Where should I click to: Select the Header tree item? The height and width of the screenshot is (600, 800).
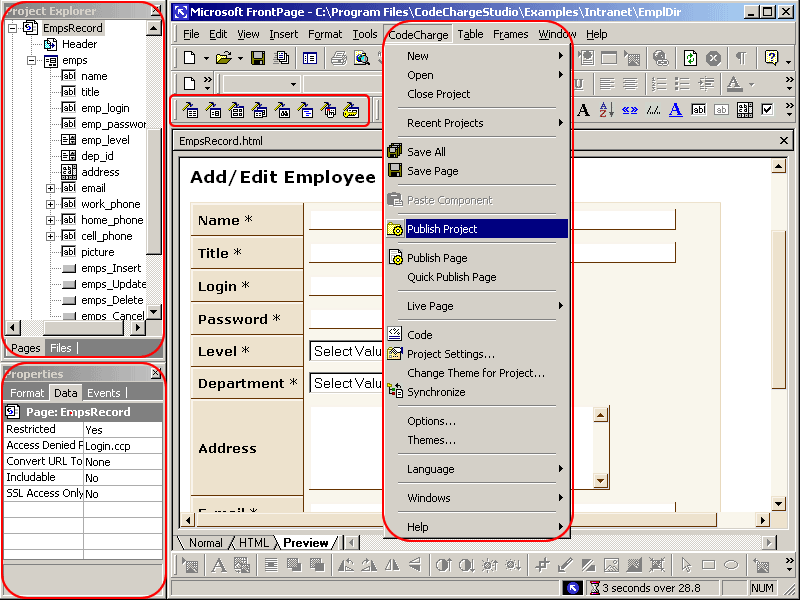tap(79, 44)
